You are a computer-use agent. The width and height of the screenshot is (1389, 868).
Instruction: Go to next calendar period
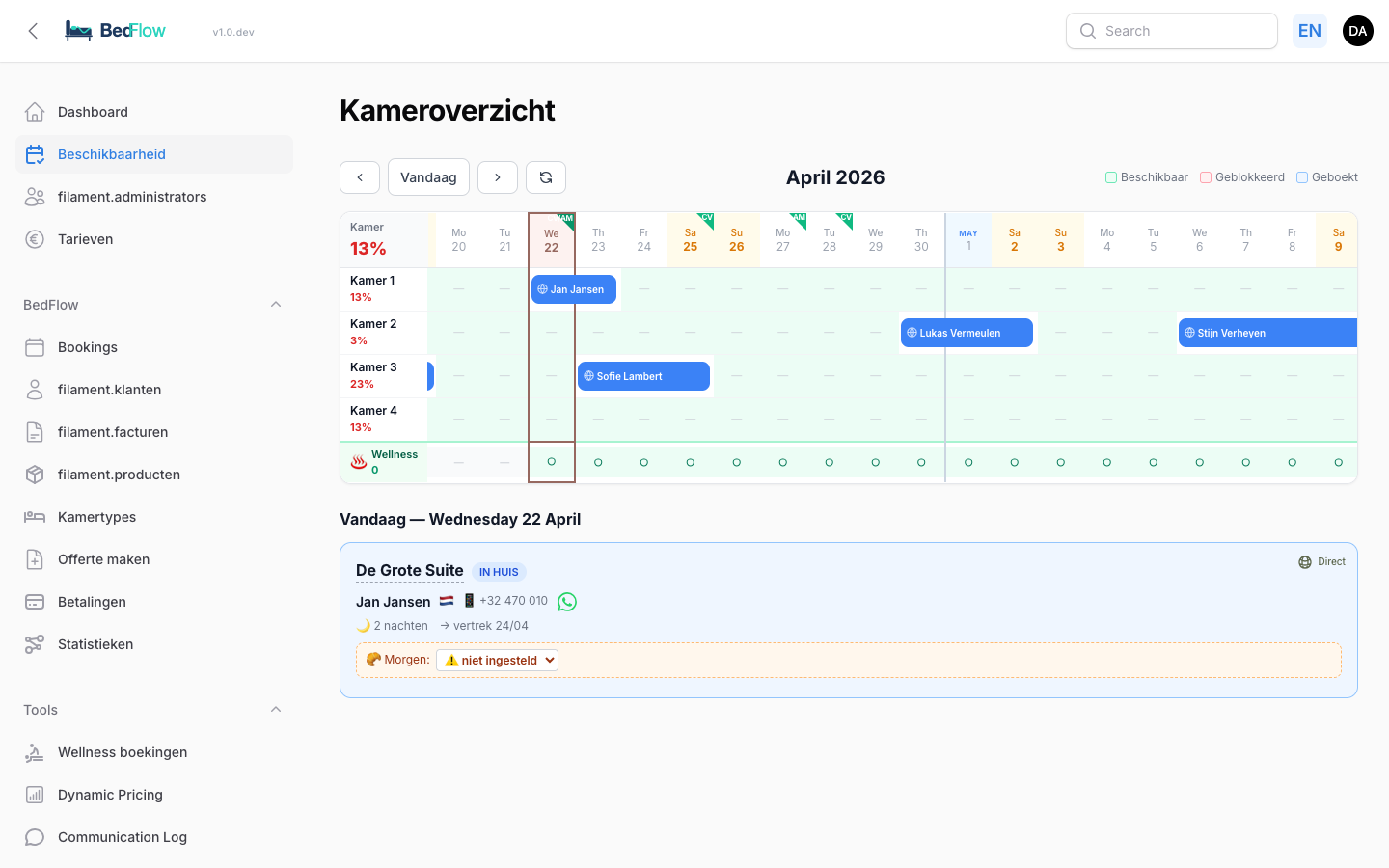tap(498, 177)
